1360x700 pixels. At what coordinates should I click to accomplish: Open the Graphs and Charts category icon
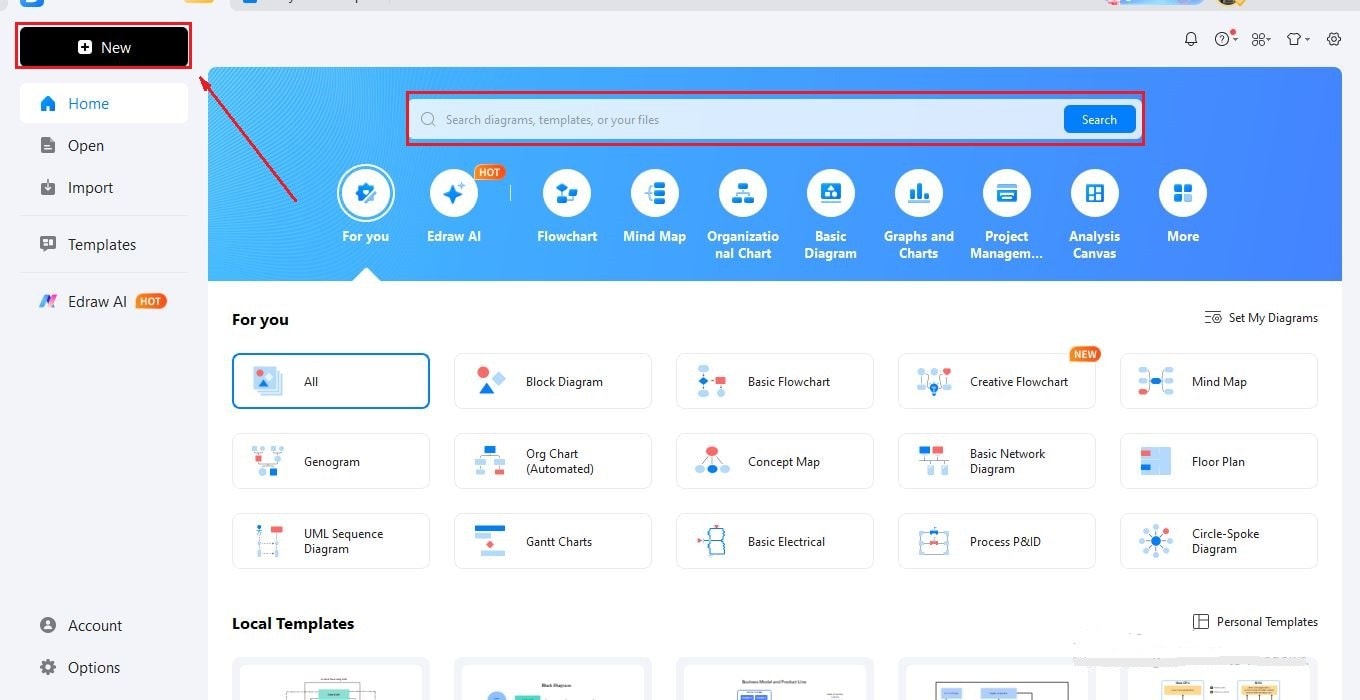(x=918, y=193)
